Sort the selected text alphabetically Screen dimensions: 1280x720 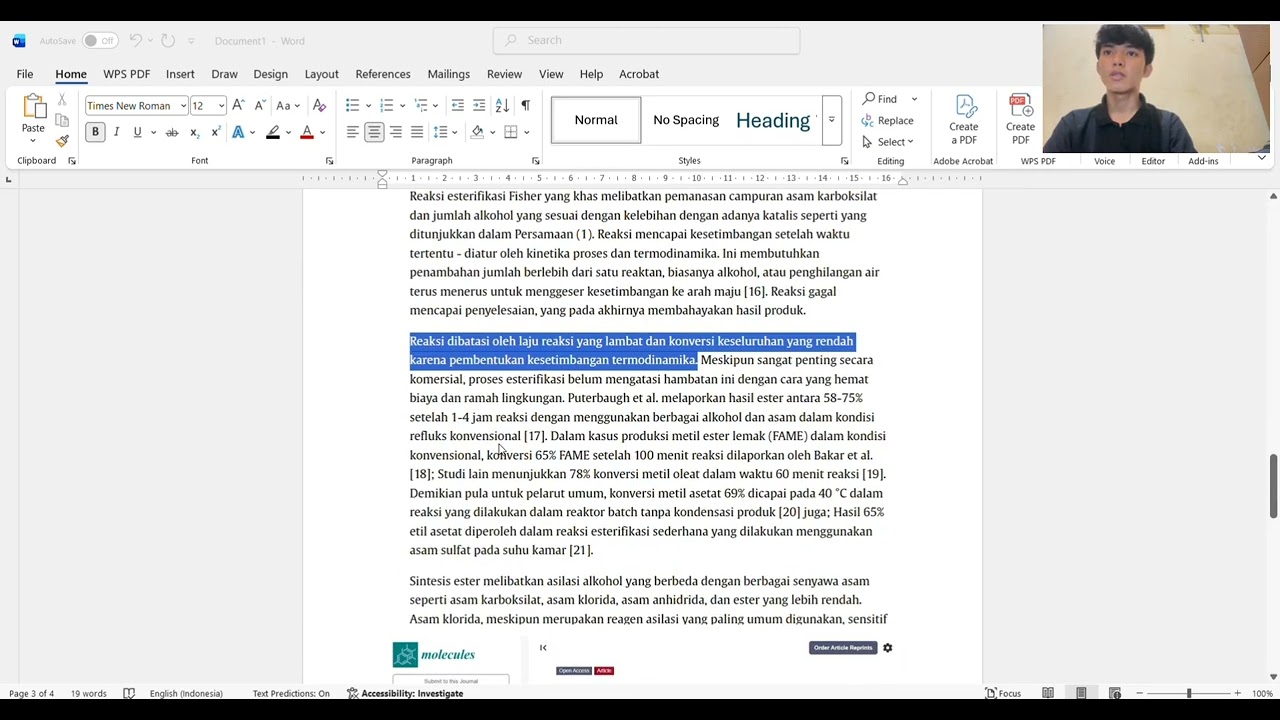(x=502, y=105)
